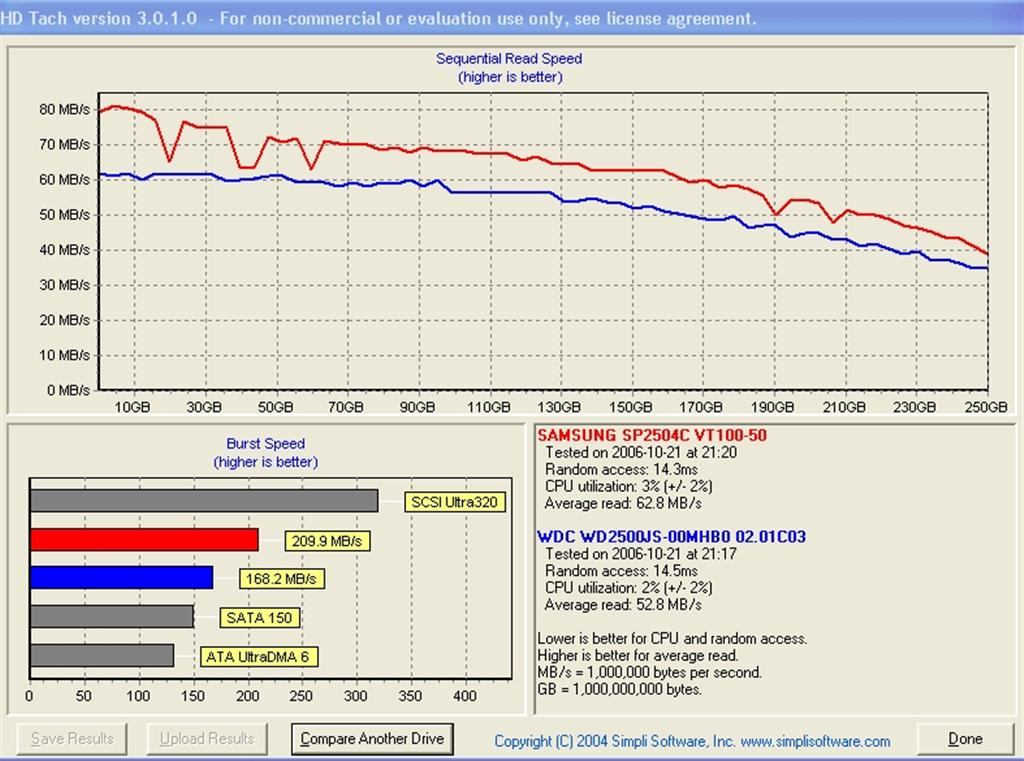Screen dimensions: 1024x761
Task: Open the www.simplisoftware.com link
Action: tap(815, 741)
